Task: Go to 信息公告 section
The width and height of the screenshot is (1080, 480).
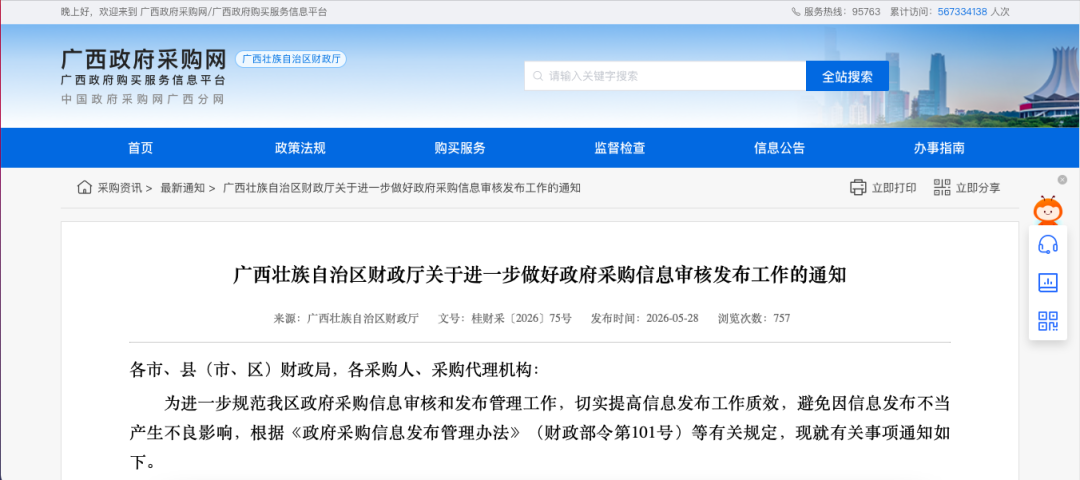Action: (780, 148)
